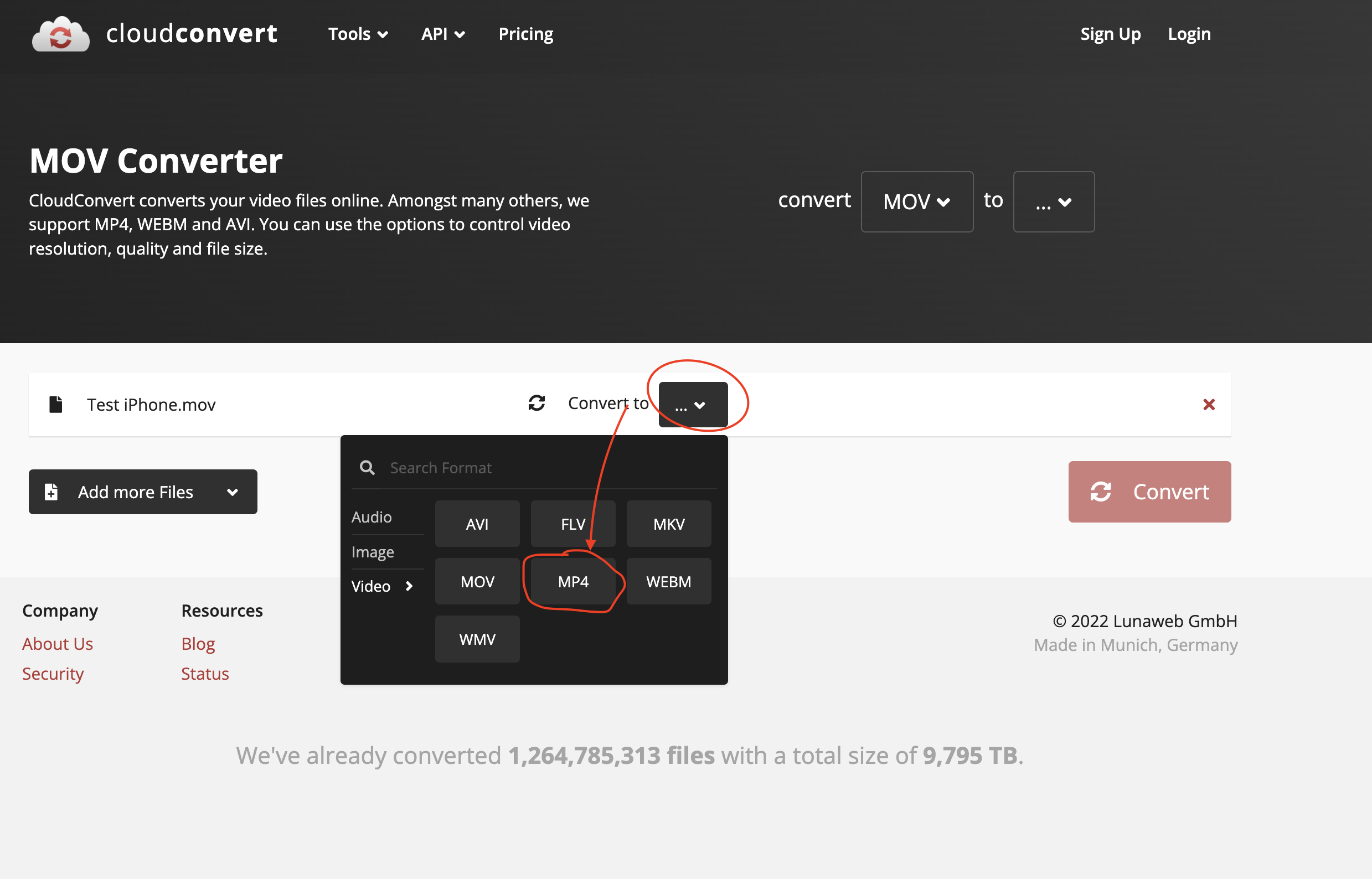Select the Audio format category
The height and width of the screenshot is (879, 1372).
point(372,517)
